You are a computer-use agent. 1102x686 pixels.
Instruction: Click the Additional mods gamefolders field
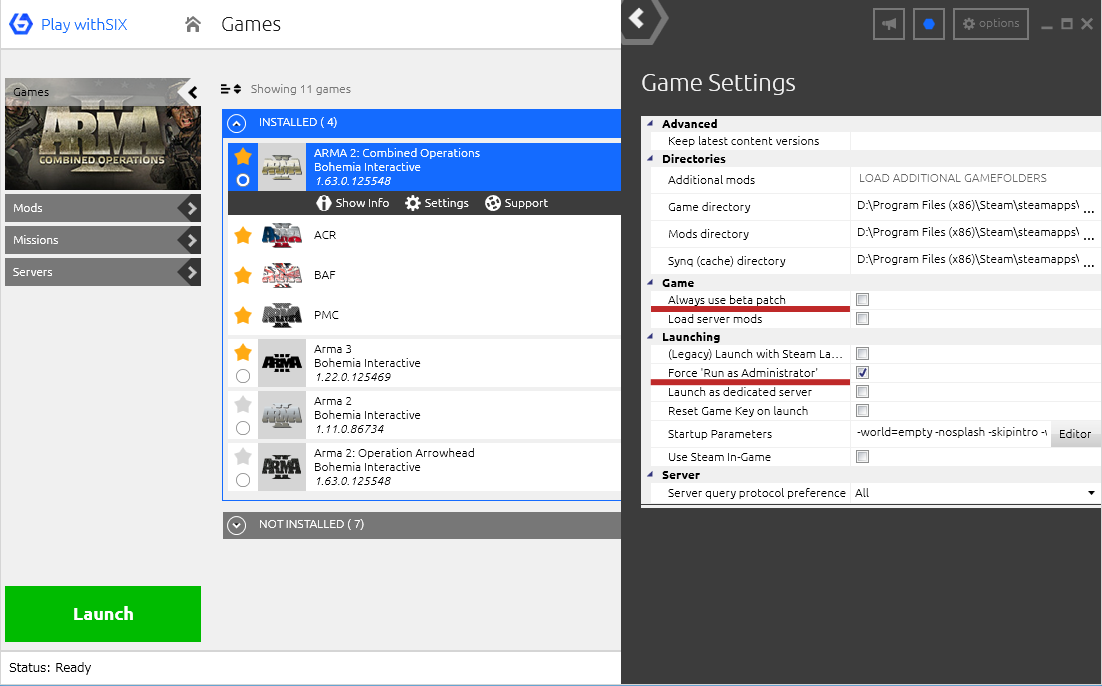coord(975,179)
